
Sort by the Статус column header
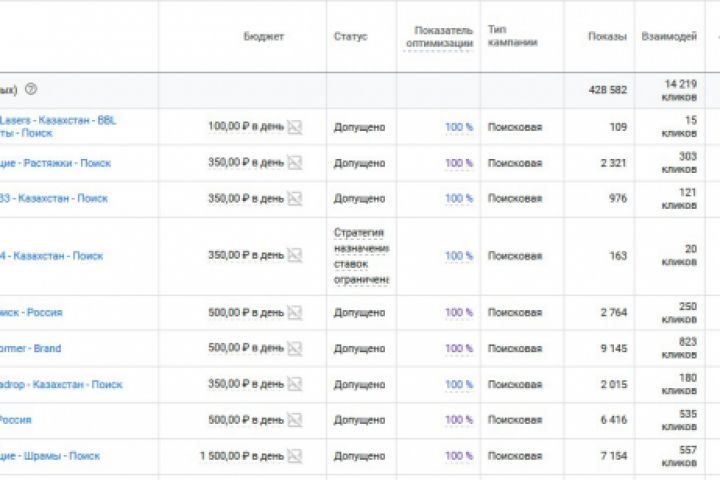[x=350, y=37]
